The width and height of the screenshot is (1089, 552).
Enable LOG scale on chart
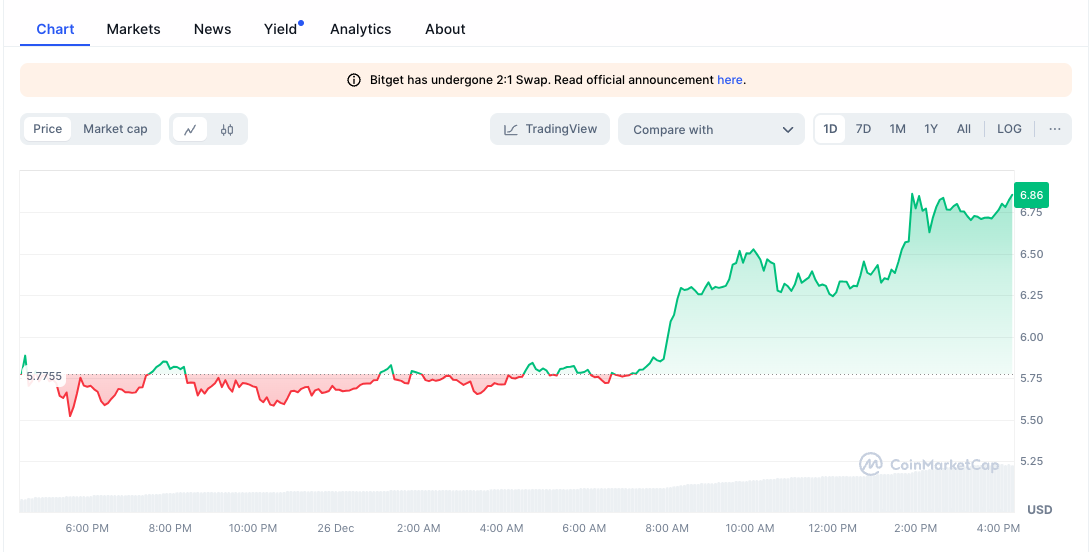(x=1009, y=129)
